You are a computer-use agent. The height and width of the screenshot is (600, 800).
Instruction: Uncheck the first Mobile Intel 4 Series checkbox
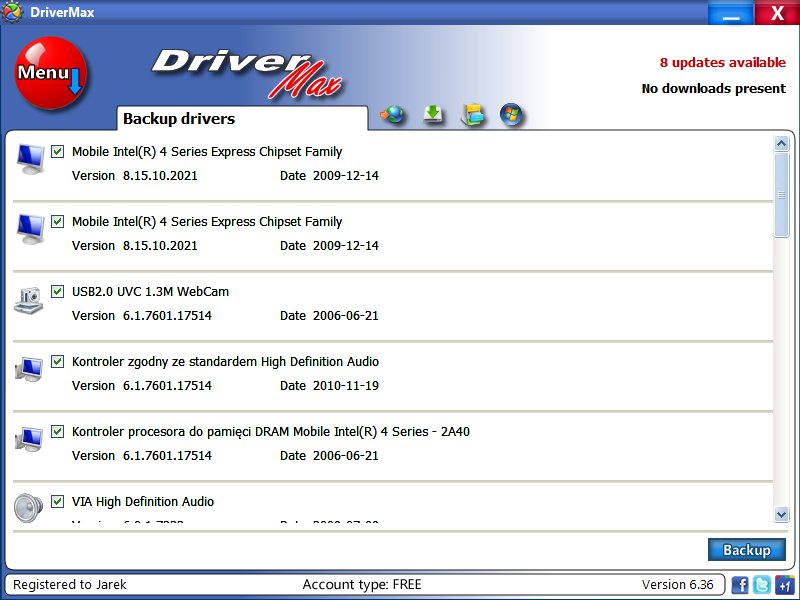coord(58,151)
